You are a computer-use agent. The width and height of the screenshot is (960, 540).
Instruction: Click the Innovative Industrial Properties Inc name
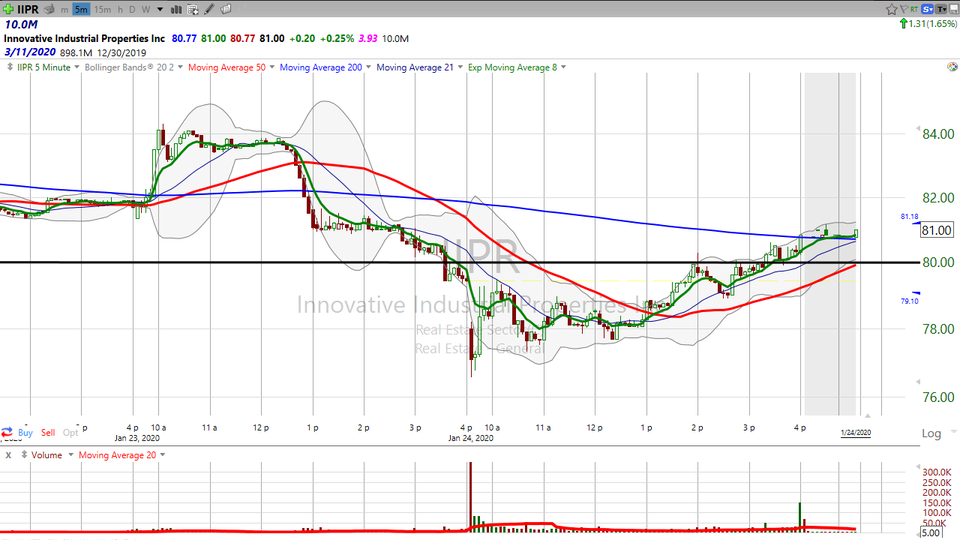point(84,39)
